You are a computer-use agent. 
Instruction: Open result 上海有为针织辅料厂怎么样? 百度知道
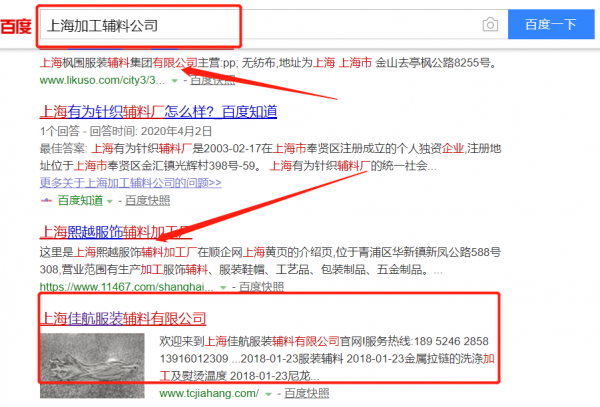point(158,111)
